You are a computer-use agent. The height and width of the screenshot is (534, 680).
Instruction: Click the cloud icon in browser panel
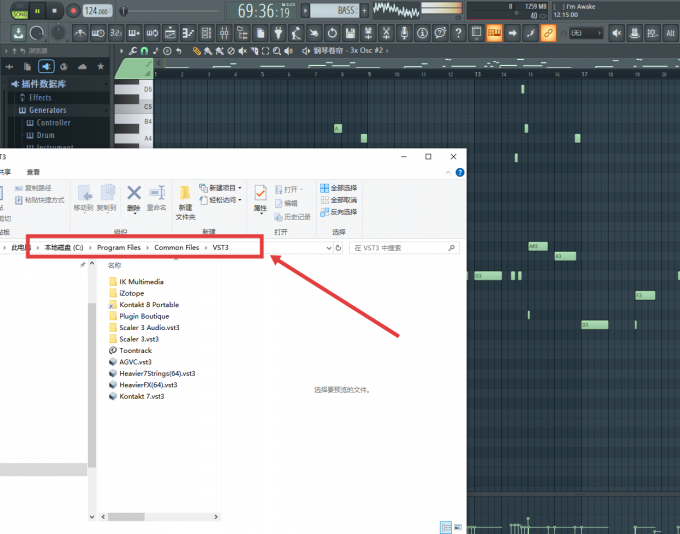[82, 66]
